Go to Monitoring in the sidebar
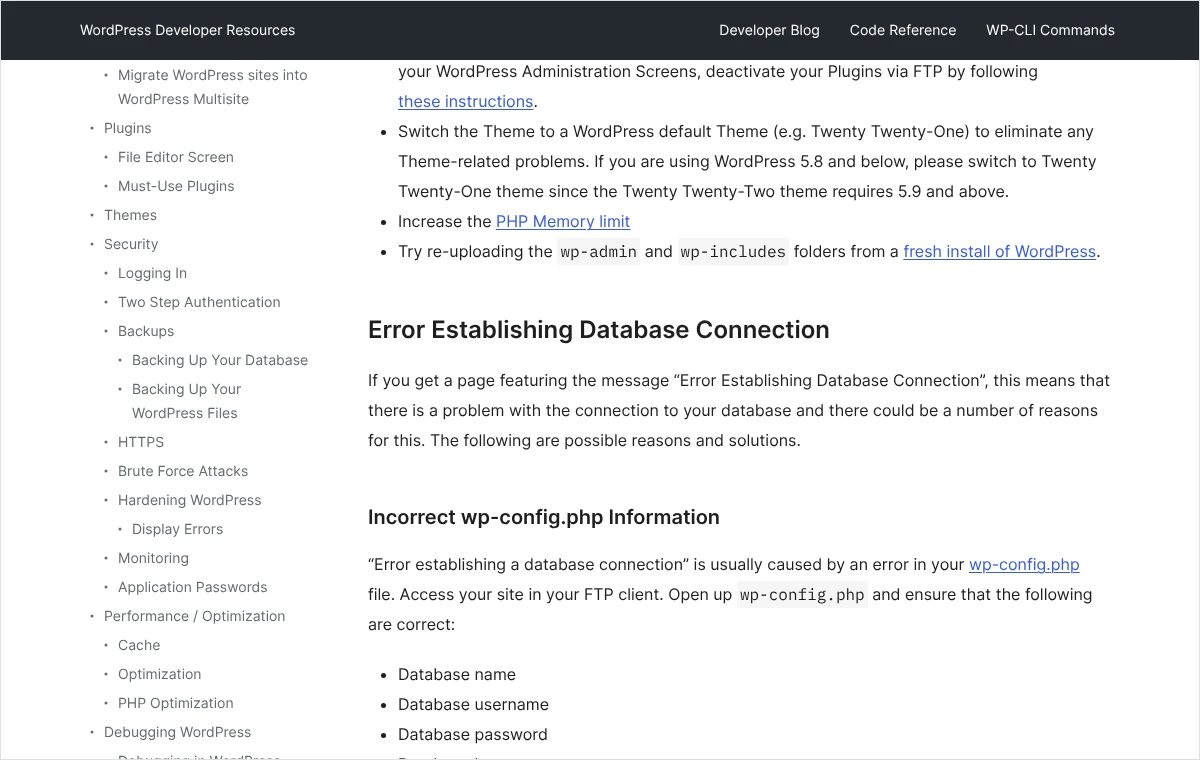Screen dimensions: 1200x760 tap(153, 558)
